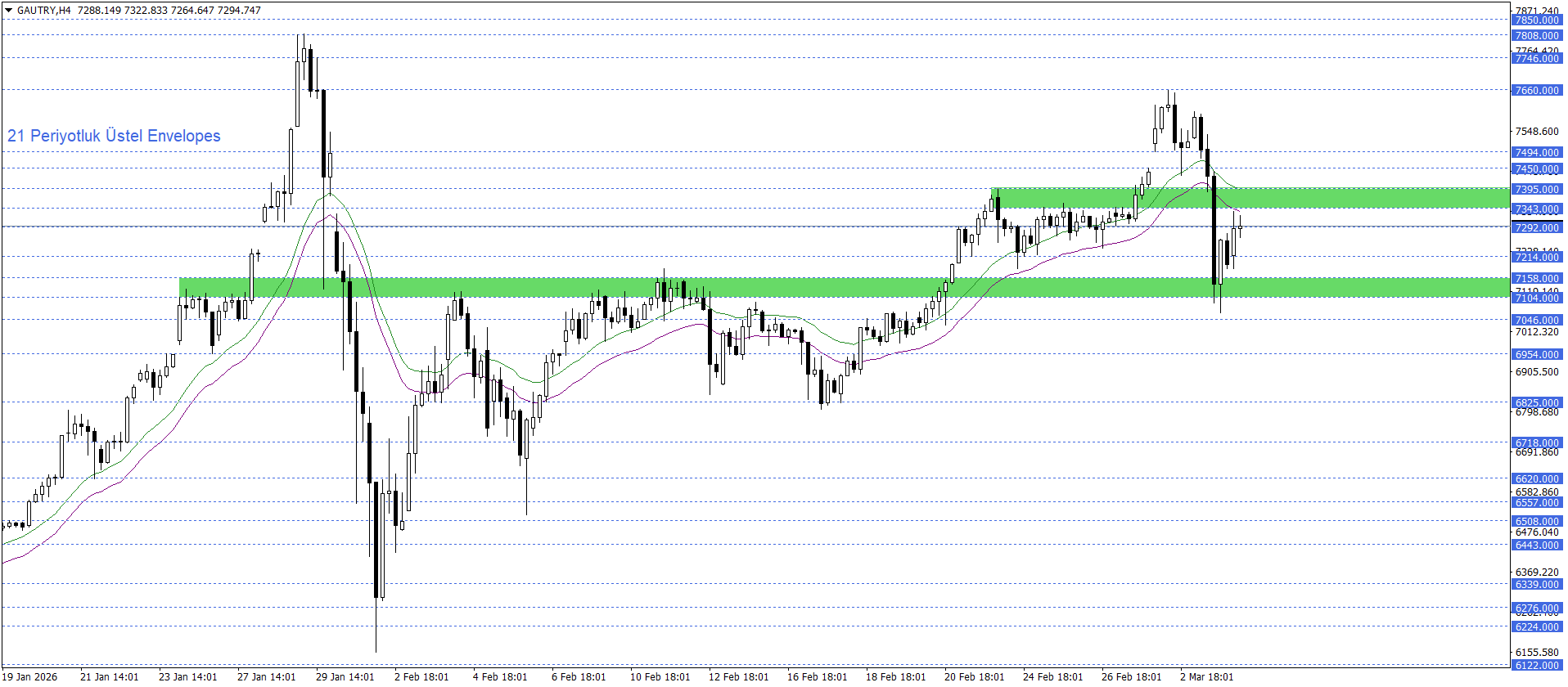Click the 7548.600 price scale value
1568x687 pixels.
(x=1537, y=132)
